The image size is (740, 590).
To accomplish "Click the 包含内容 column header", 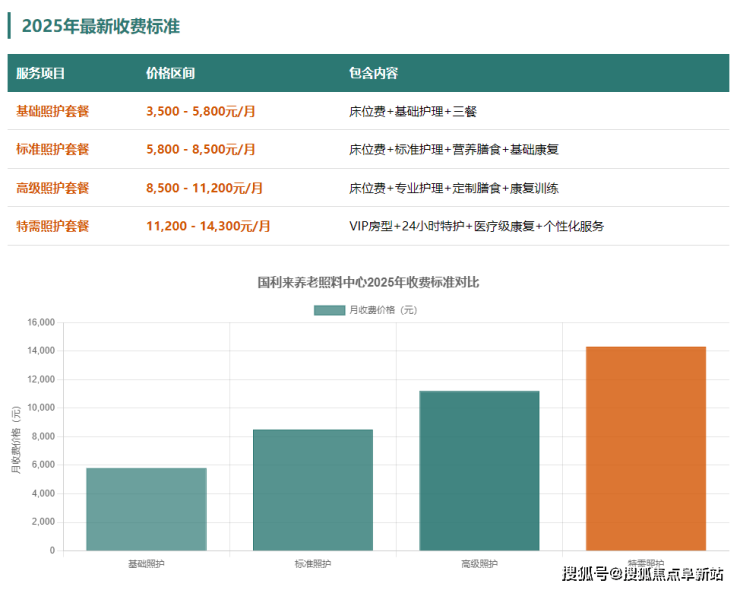I will [x=373, y=73].
